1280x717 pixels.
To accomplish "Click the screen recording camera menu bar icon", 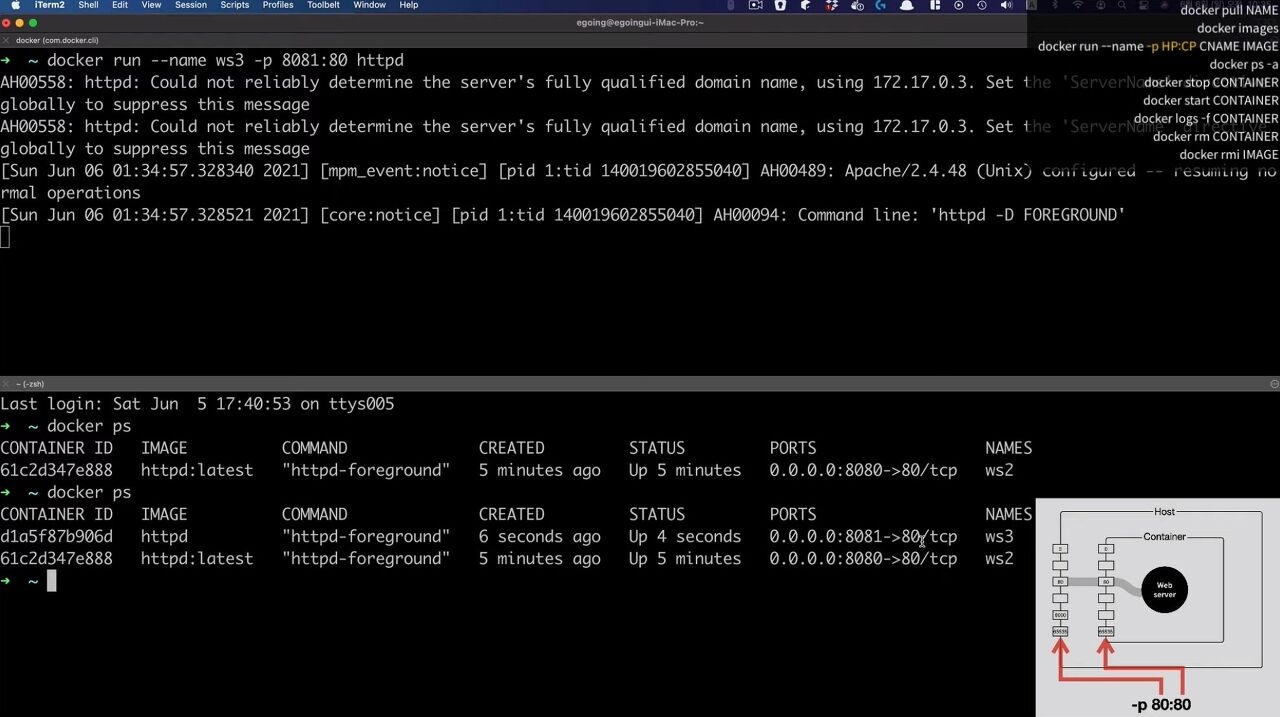I will coord(755,5).
